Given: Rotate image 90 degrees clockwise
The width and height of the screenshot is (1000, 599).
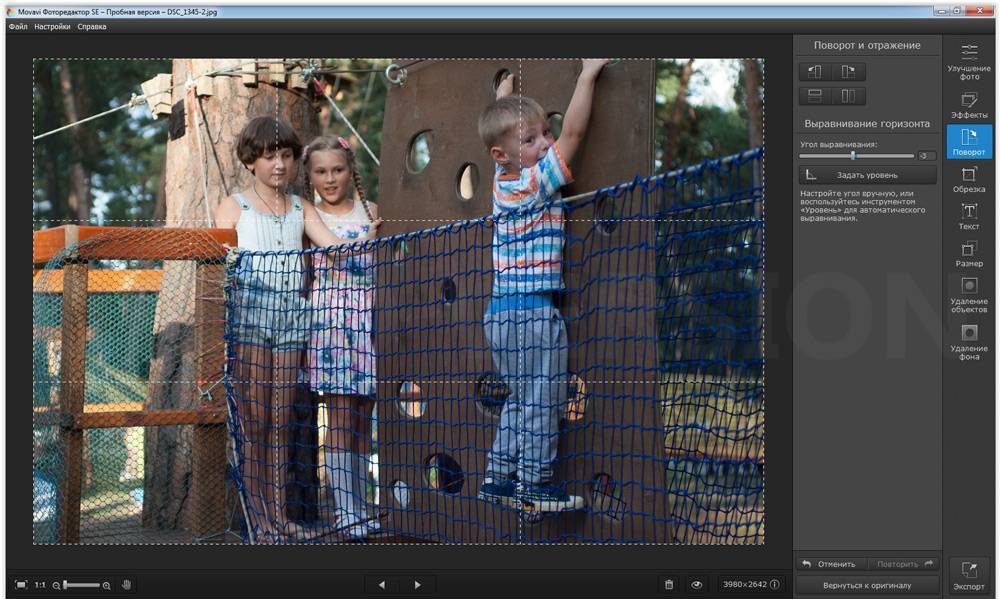Looking at the screenshot, I should pyautogui.click(x=848, y=71).
